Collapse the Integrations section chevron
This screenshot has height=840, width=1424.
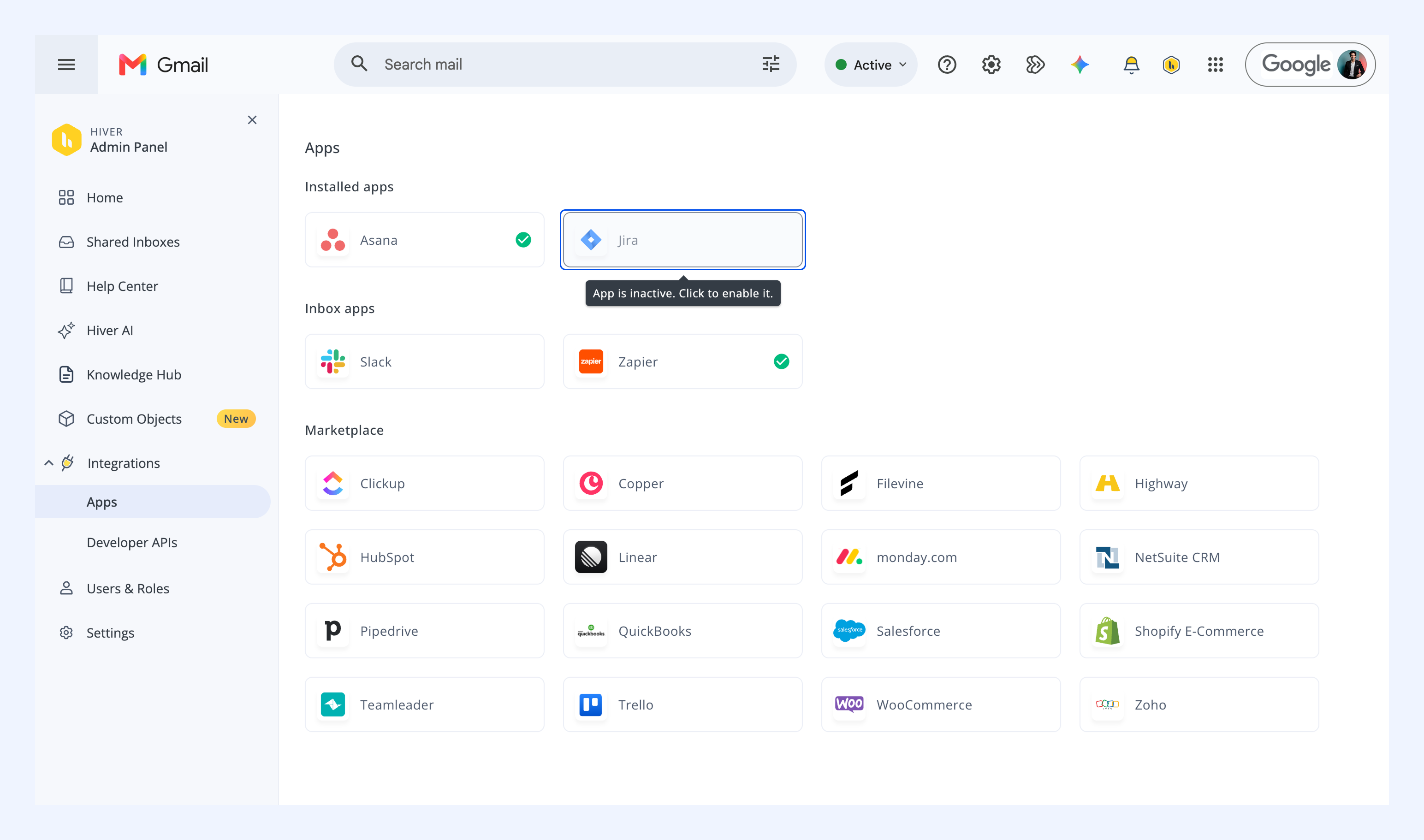tap(49, 463)
